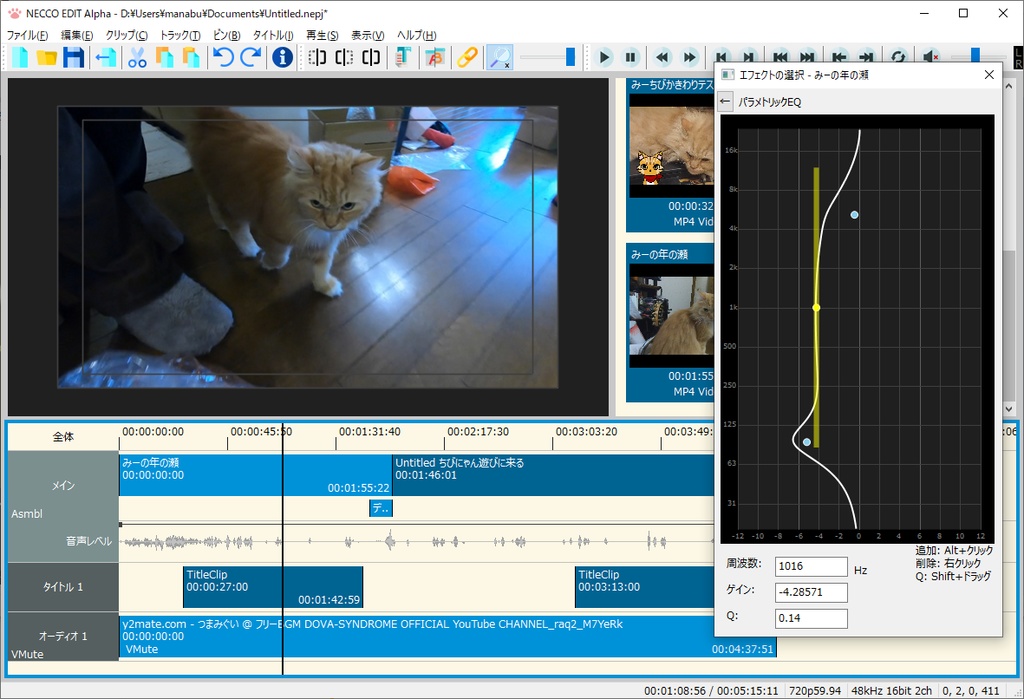Viewport: 1024px width, 699px height.
Task: Open the ファイル(F) menu
Action: click(27, 35)
